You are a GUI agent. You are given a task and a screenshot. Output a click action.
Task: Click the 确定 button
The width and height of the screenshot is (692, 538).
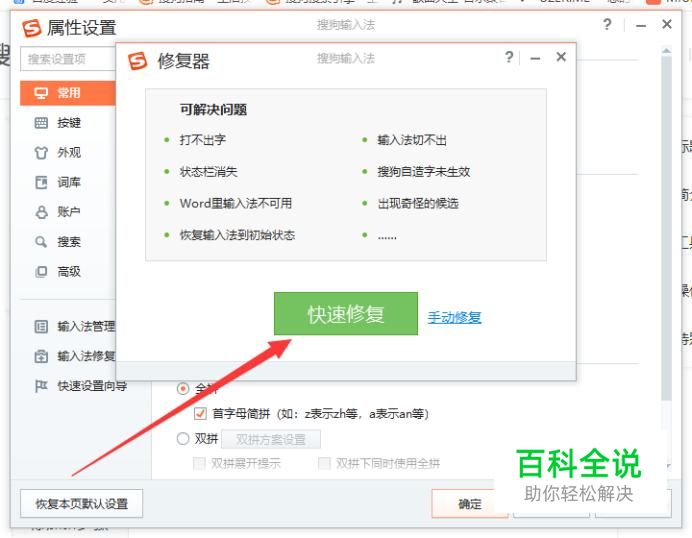pos(470,504)
